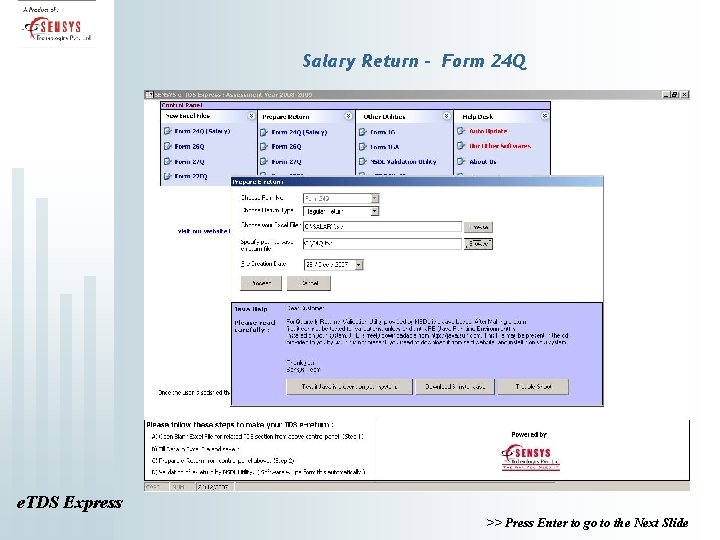Image resolution: width=720 pixels, height=540 pixels.
Task: Click Browse next to the return file path
Action: (x=478, y=244)
